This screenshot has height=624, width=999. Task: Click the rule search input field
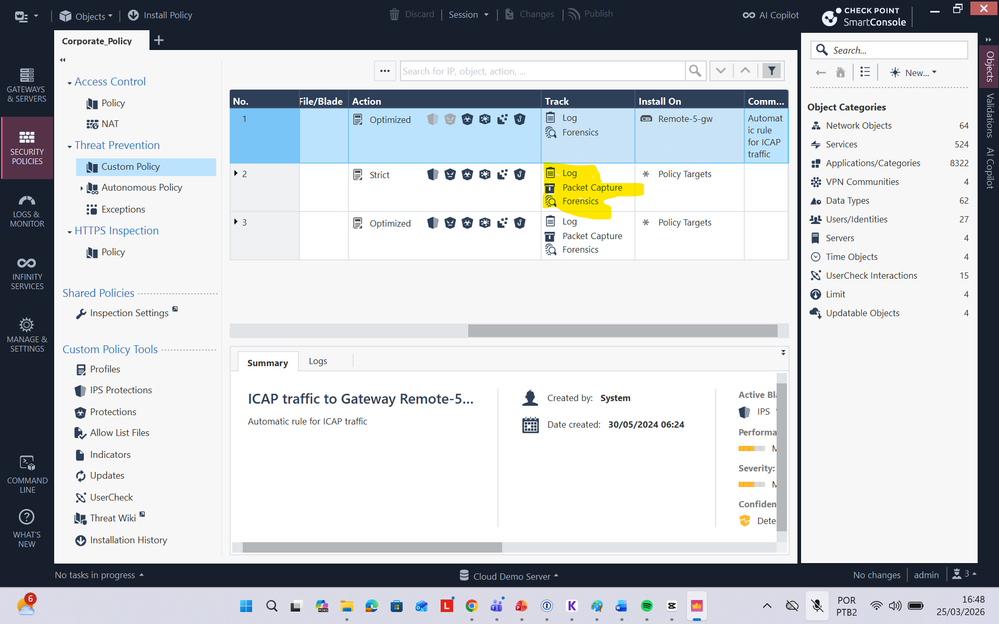(x=542, y=71)
